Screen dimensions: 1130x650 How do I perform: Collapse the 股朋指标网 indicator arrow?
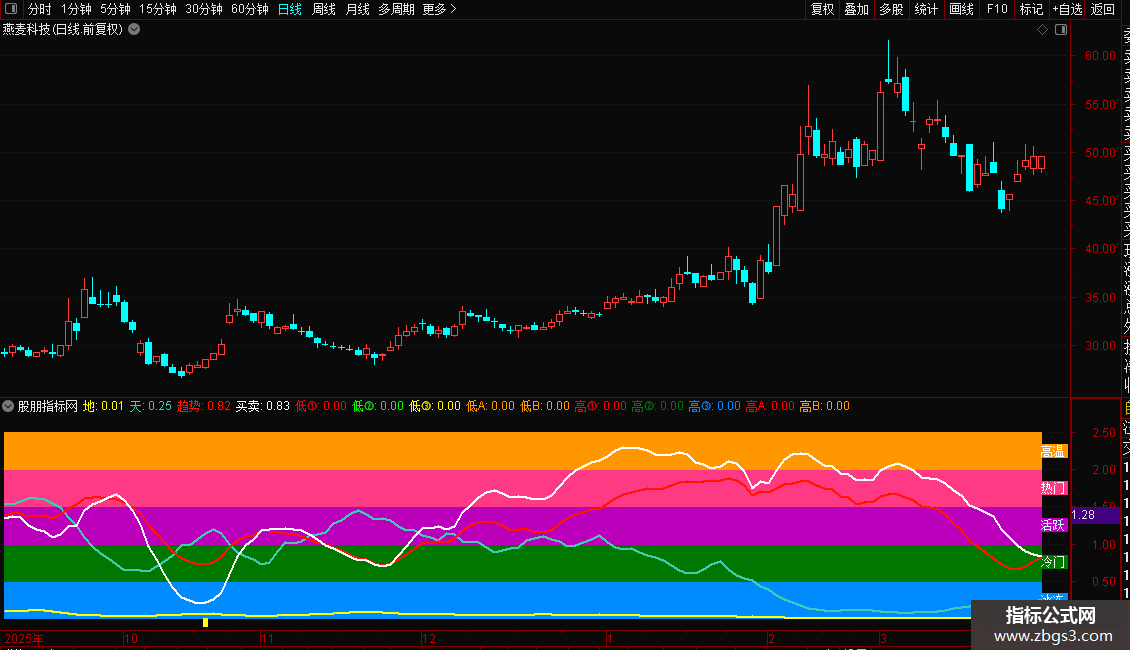[8, 406]
